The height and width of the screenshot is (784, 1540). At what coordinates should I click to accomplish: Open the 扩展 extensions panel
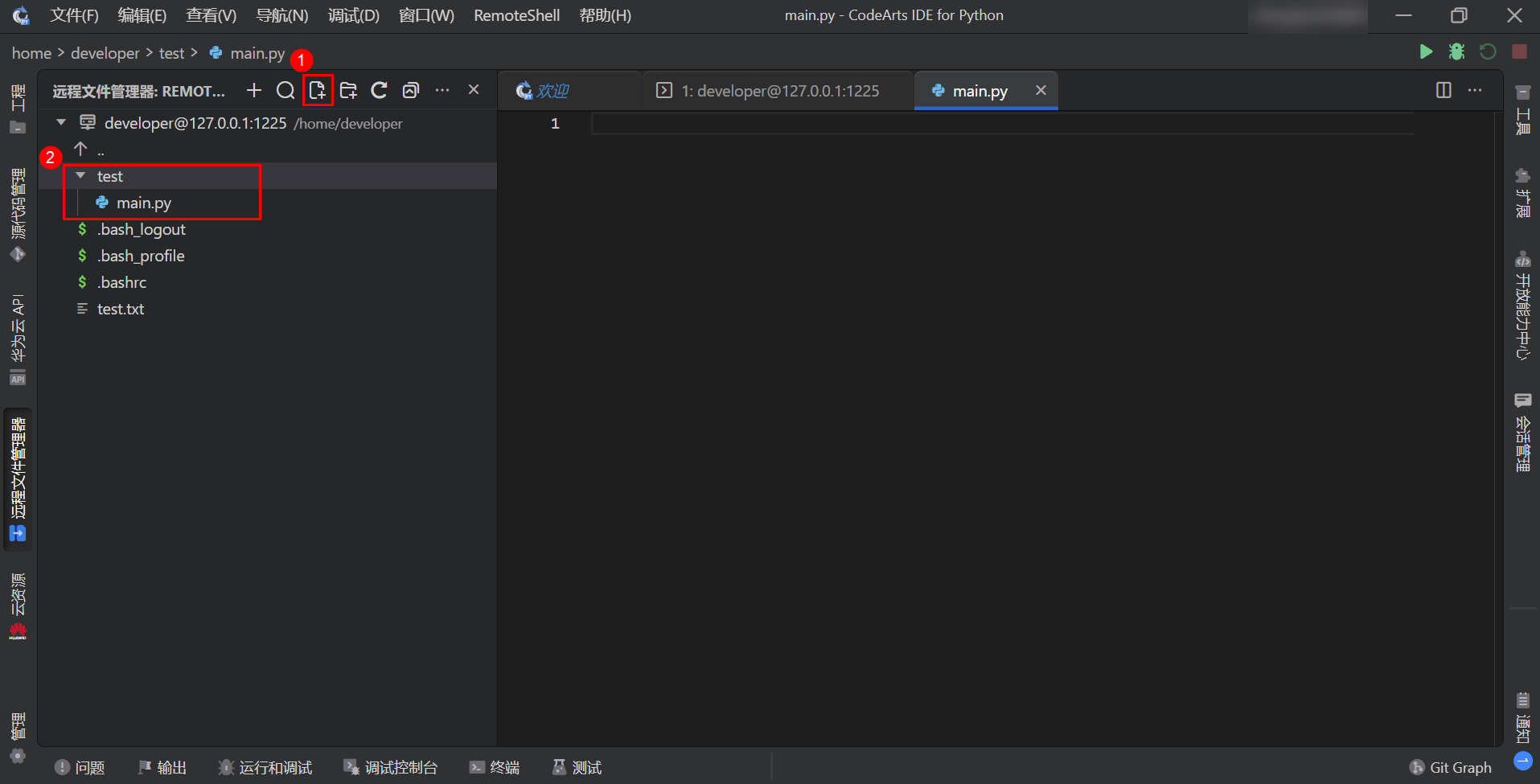1522,192
